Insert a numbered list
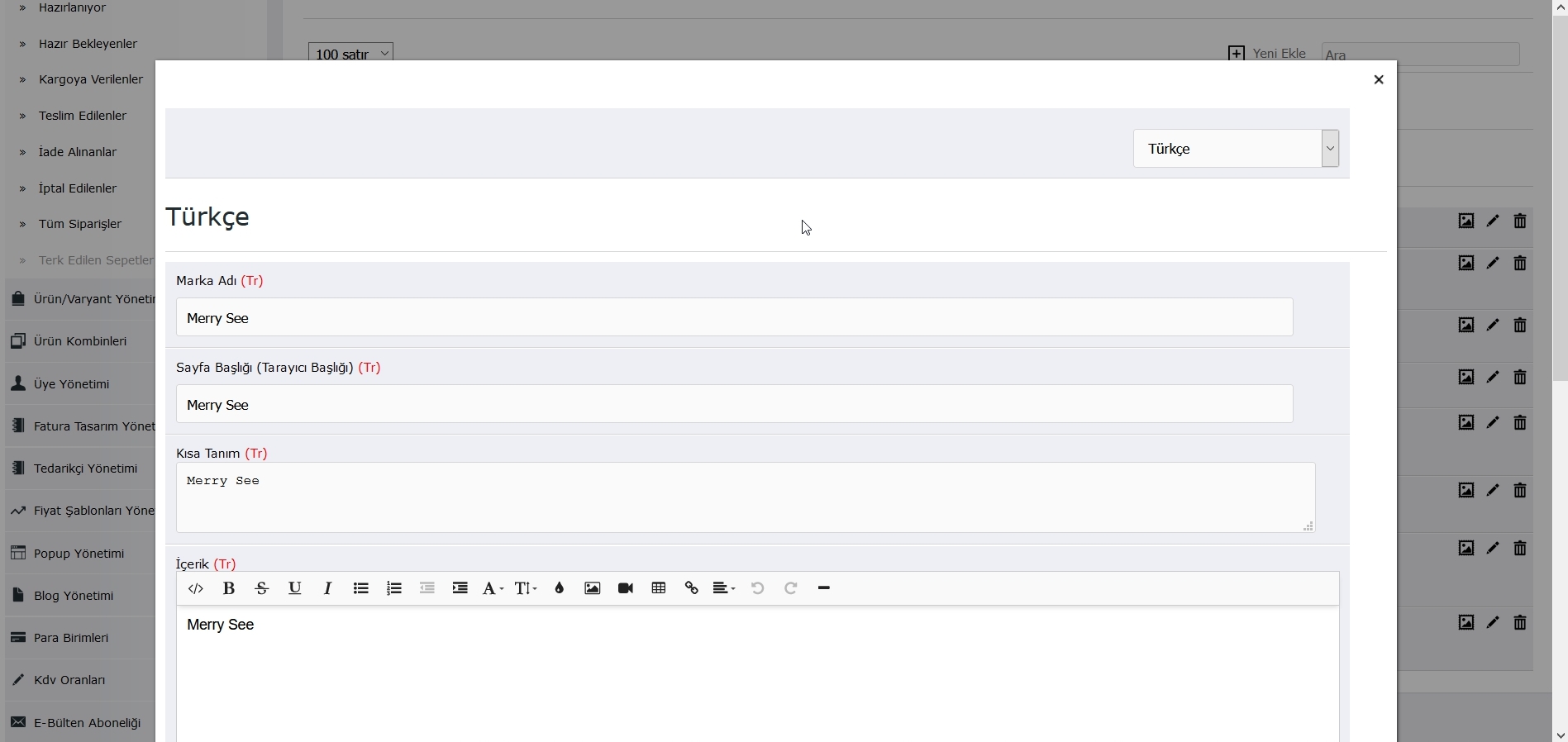This screenshot has height=742, width=1568. [394, 588]
